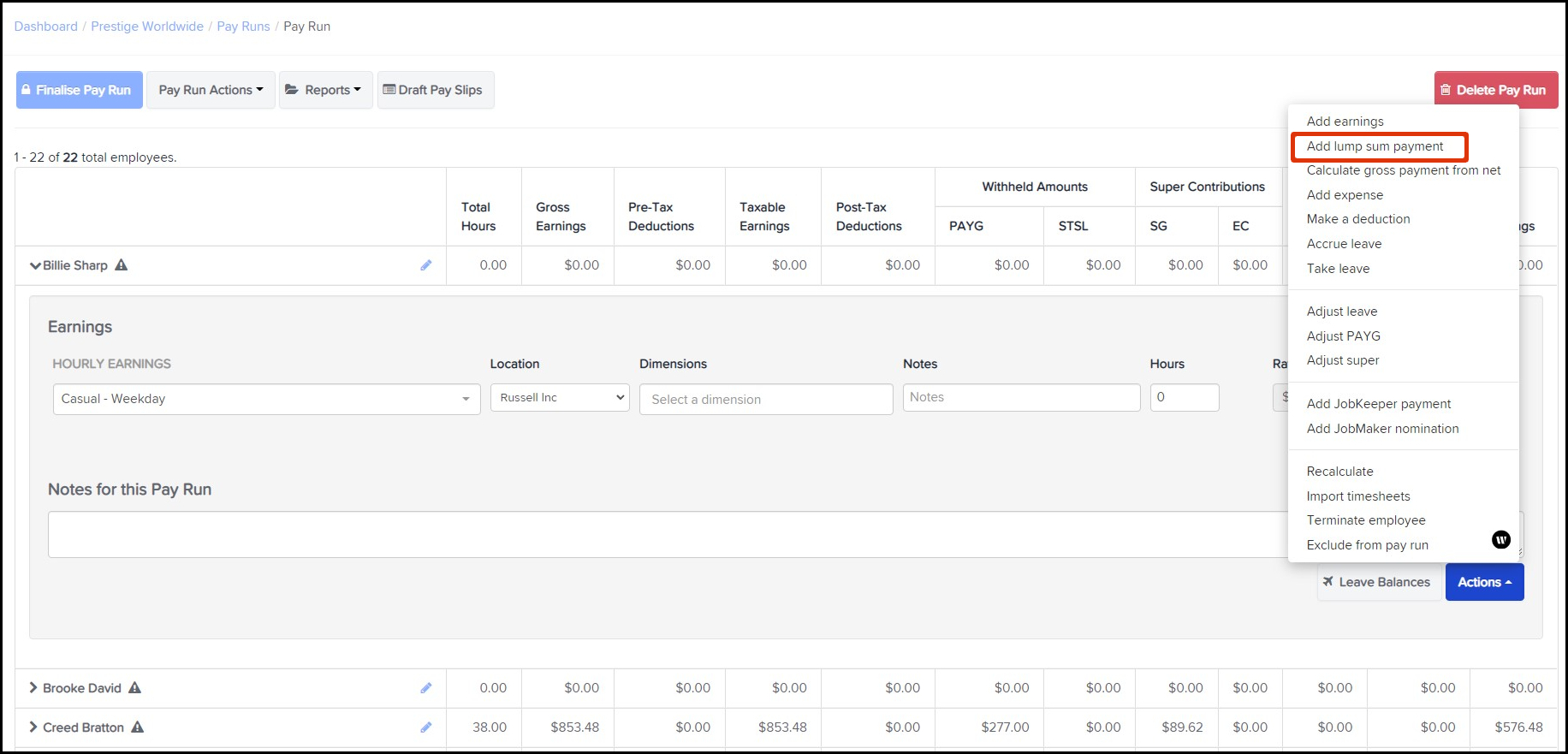
Task: Open the Reports dropdown menu
Action: point(325,90)
